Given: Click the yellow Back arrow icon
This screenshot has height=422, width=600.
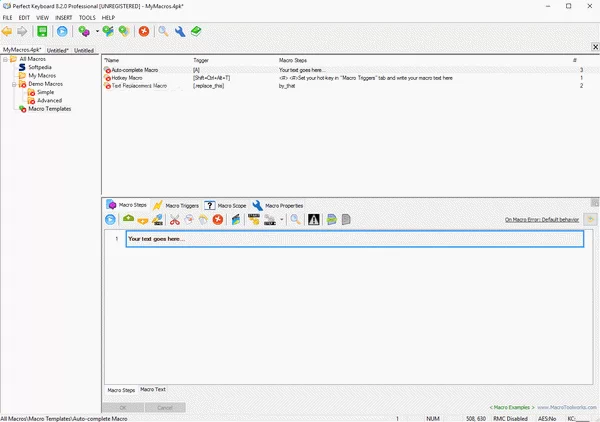Looking at the screenshot, I should (8, 32).
